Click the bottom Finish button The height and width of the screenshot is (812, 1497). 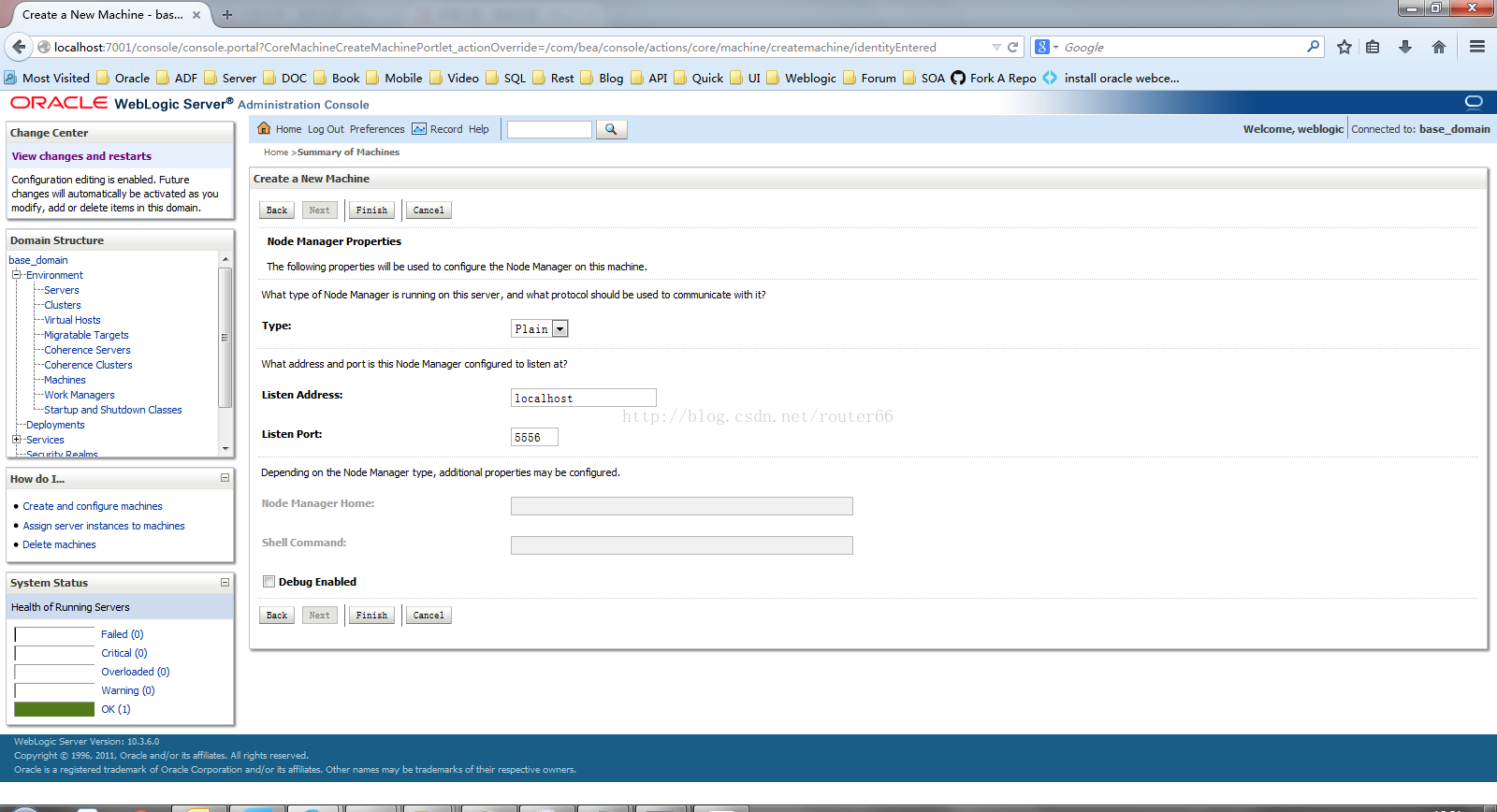[x=371, y=615]
